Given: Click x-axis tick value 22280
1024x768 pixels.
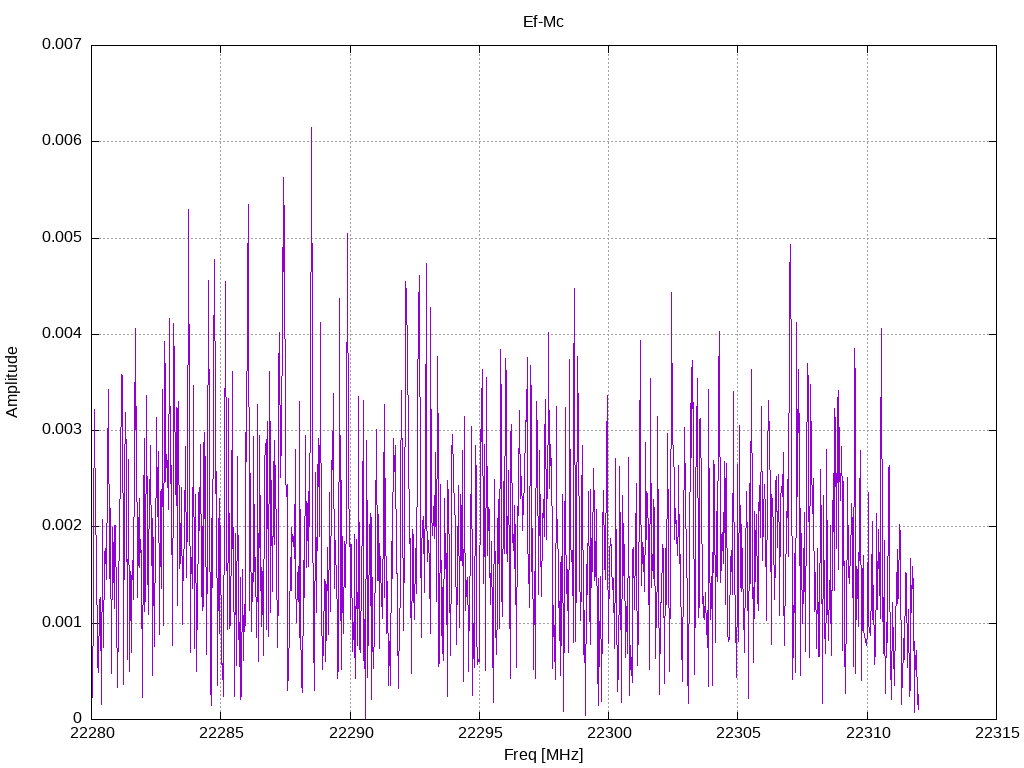Looking at the screenshot, I should [92, 733].
